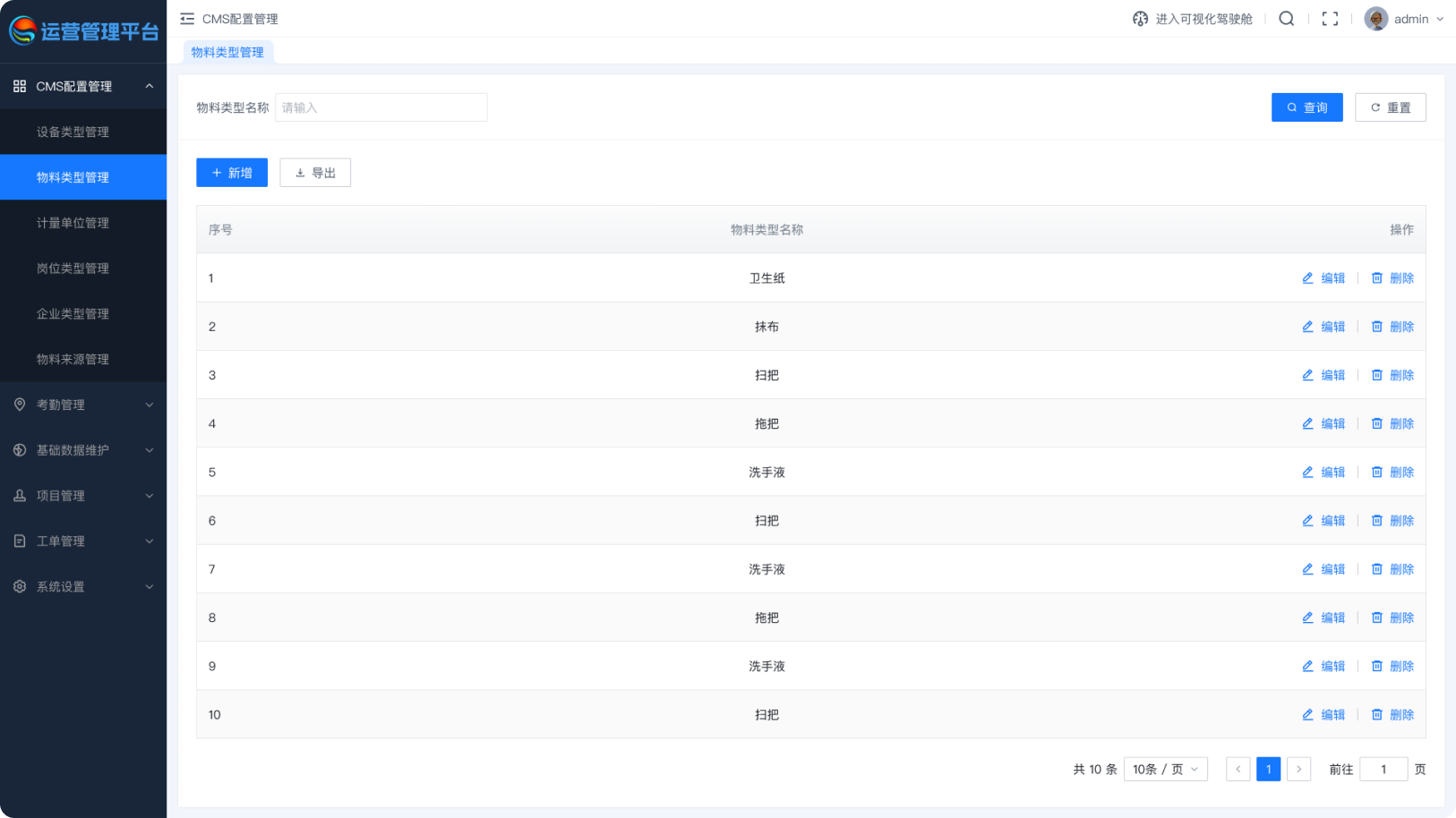Collapse the CMS配置管理 menu chevron

[150, 86]
